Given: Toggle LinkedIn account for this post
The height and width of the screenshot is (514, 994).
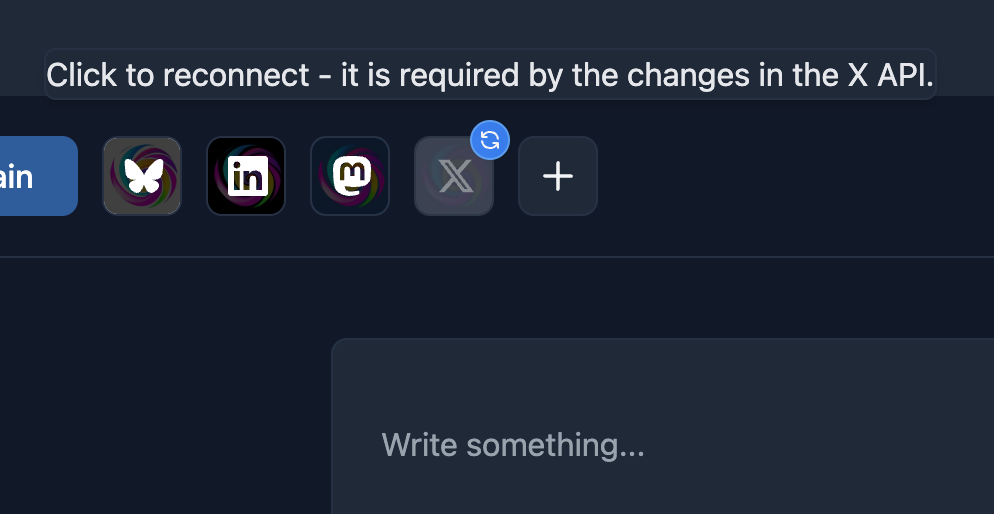Looking at the screenshot, I should tap(246, 176).
